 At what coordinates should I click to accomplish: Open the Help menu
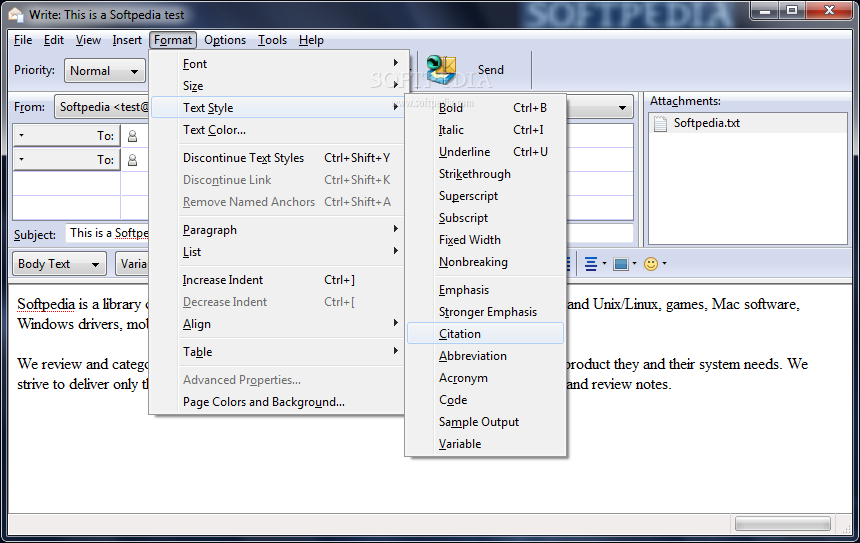click(312, 40)
